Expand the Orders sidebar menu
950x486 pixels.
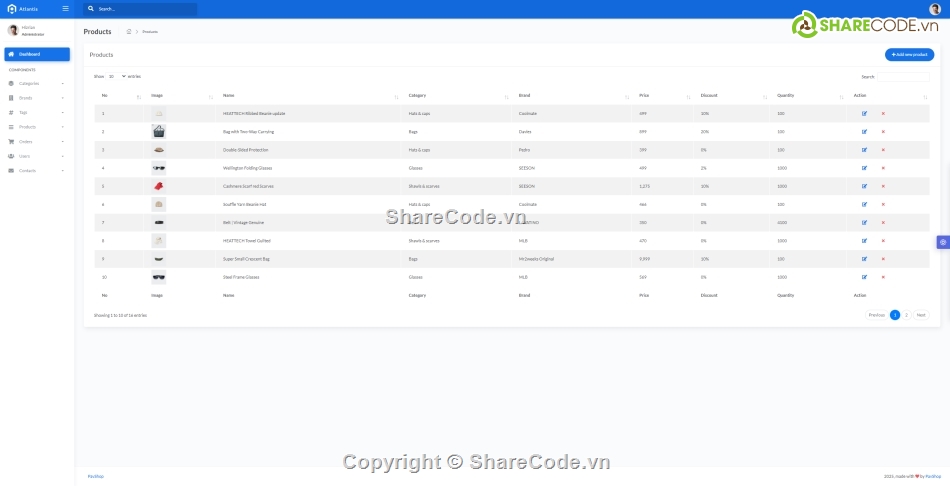pyautogui.click(x=36, y=141)
